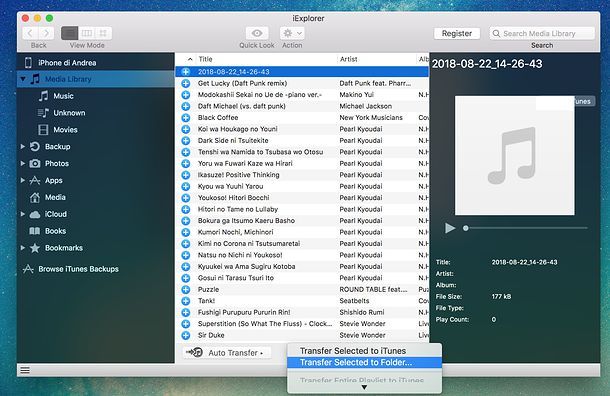This screenshot has height=396, width=610.
Task: Toggle sort direction arrow in header
Action: click(189, 59)
